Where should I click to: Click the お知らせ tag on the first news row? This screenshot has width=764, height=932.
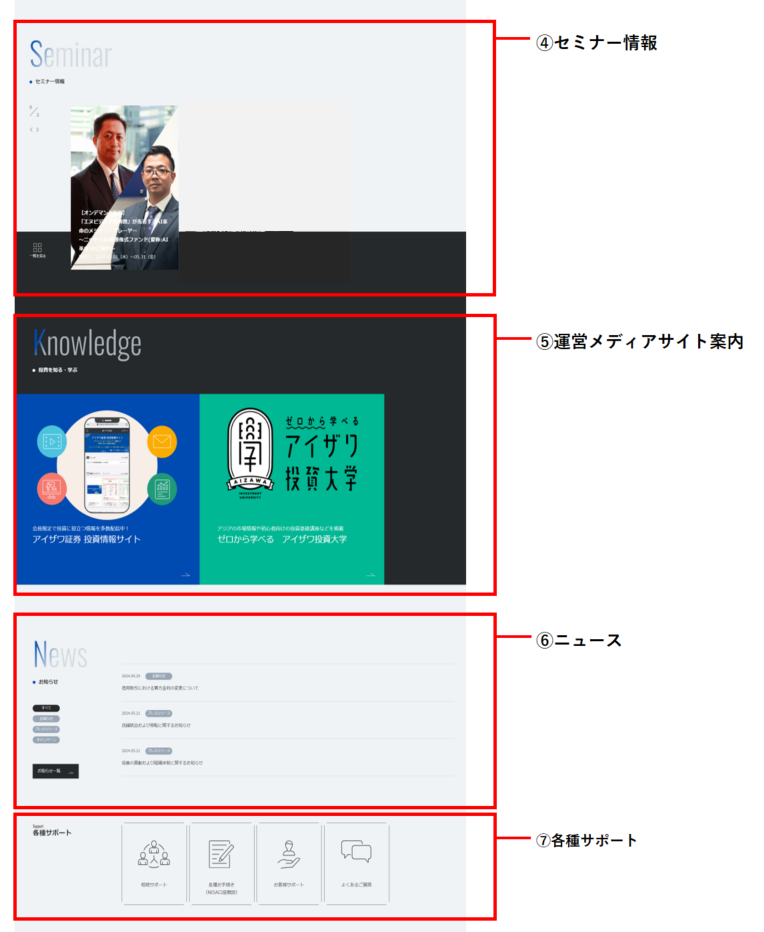159,676
